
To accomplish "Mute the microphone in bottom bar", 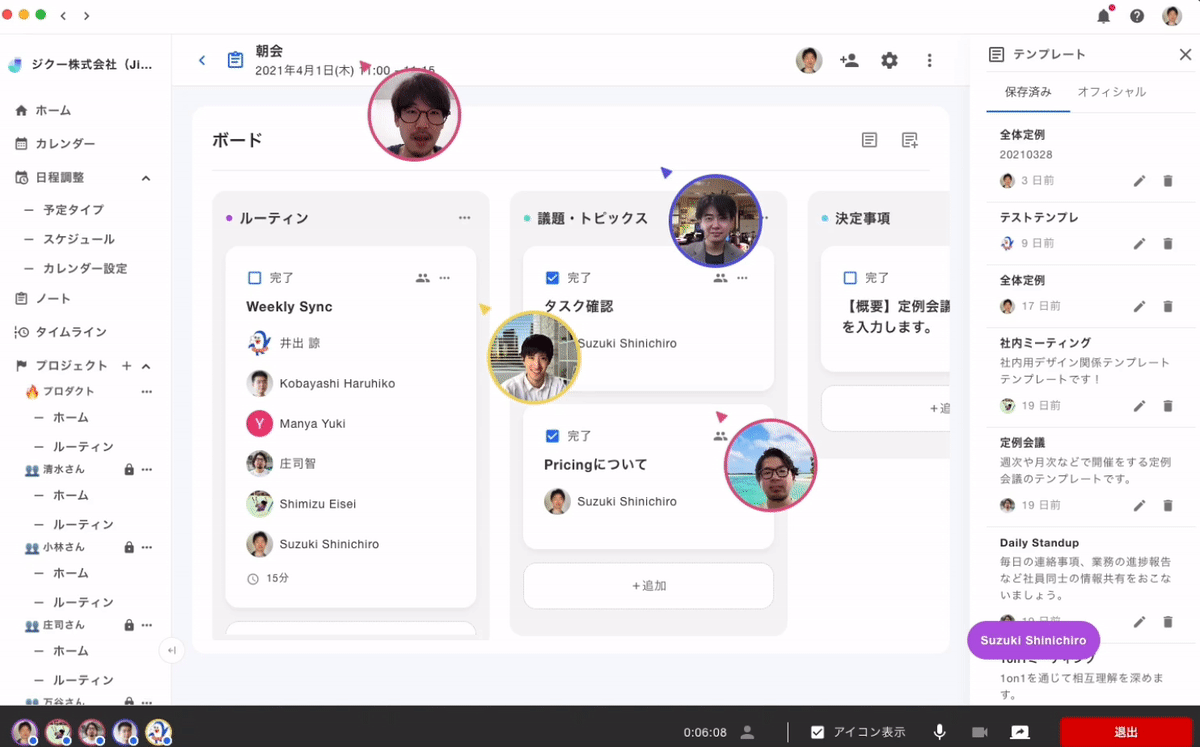I will pyautogui.click(x=940, y=732).
